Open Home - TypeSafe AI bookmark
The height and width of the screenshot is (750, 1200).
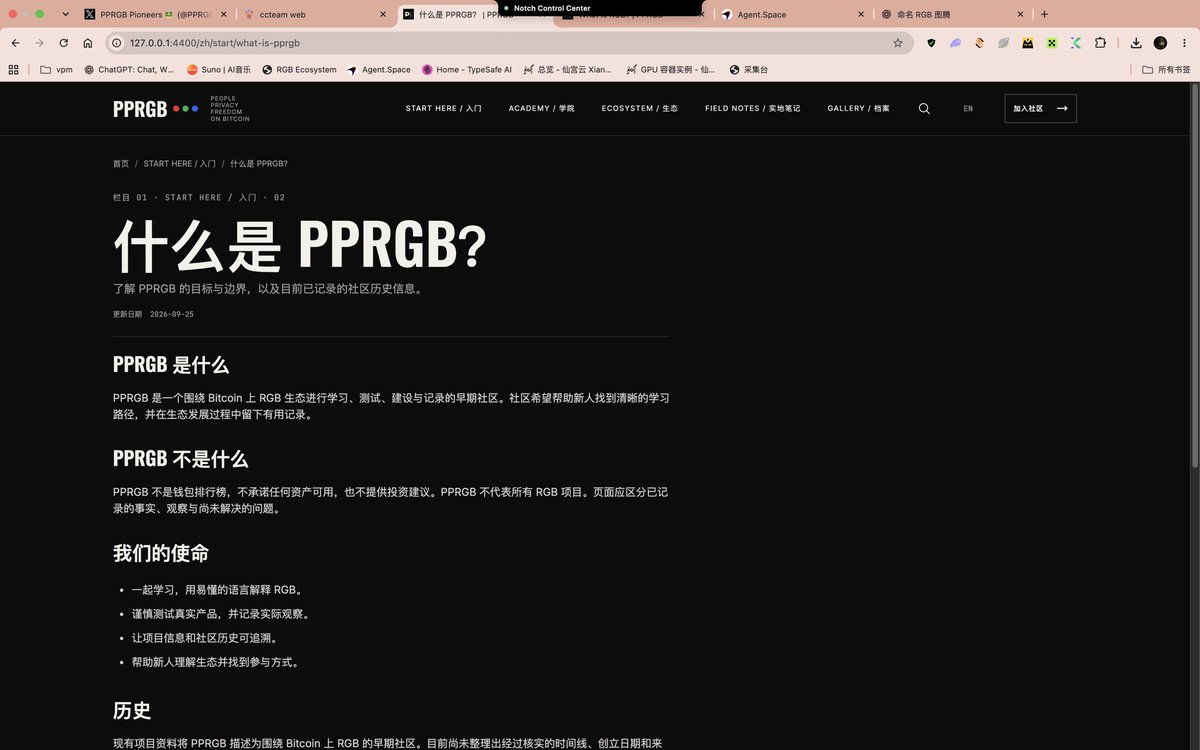[466, 70]
